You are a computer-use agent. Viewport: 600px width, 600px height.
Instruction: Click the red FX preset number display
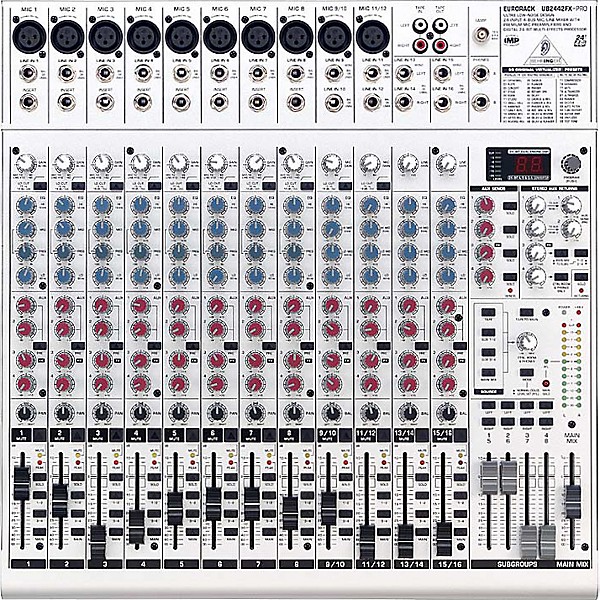point(529,165)
